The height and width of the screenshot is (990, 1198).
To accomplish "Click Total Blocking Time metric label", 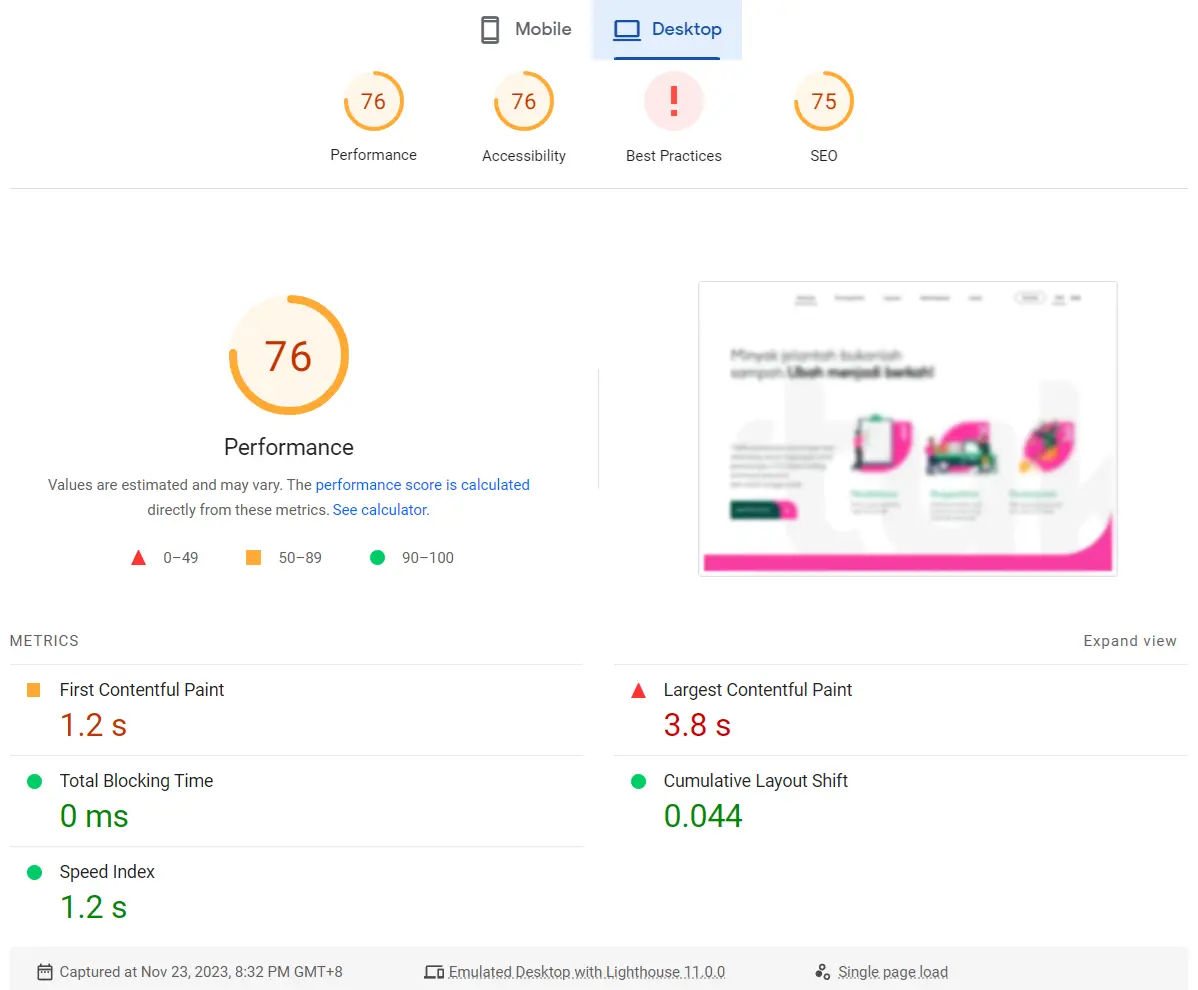I will tap(136, 781).
